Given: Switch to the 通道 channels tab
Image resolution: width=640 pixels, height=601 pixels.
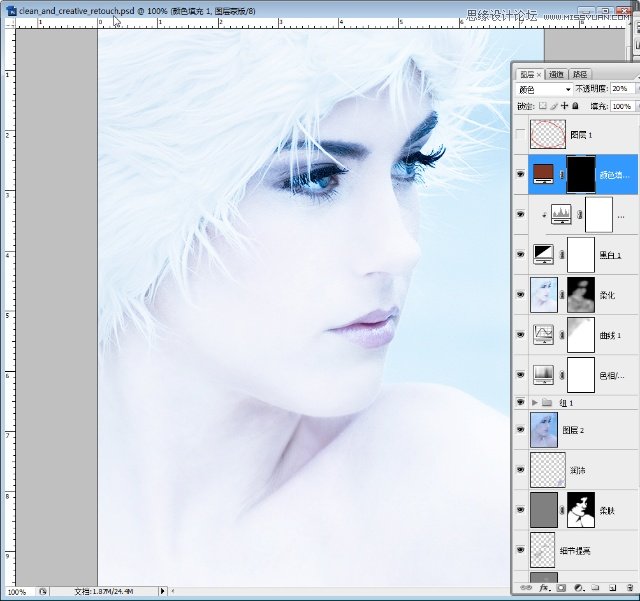Looking at the screenshot, I should [556, 74].
